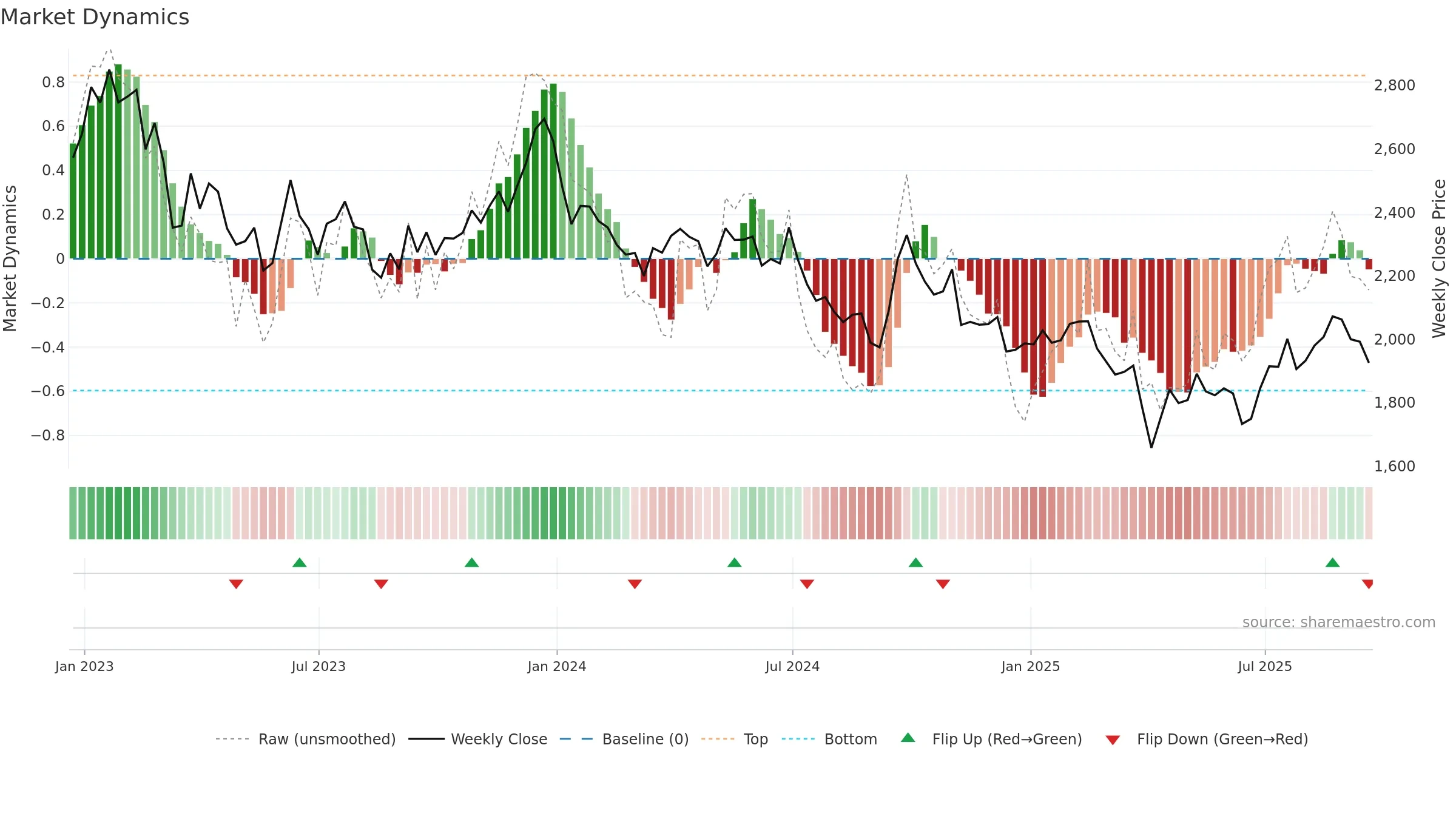Toggle the Raw (unsmoothed) legend entry
Image resolution: width=1456 pixels, height=819 pixels.
[305, 740]
